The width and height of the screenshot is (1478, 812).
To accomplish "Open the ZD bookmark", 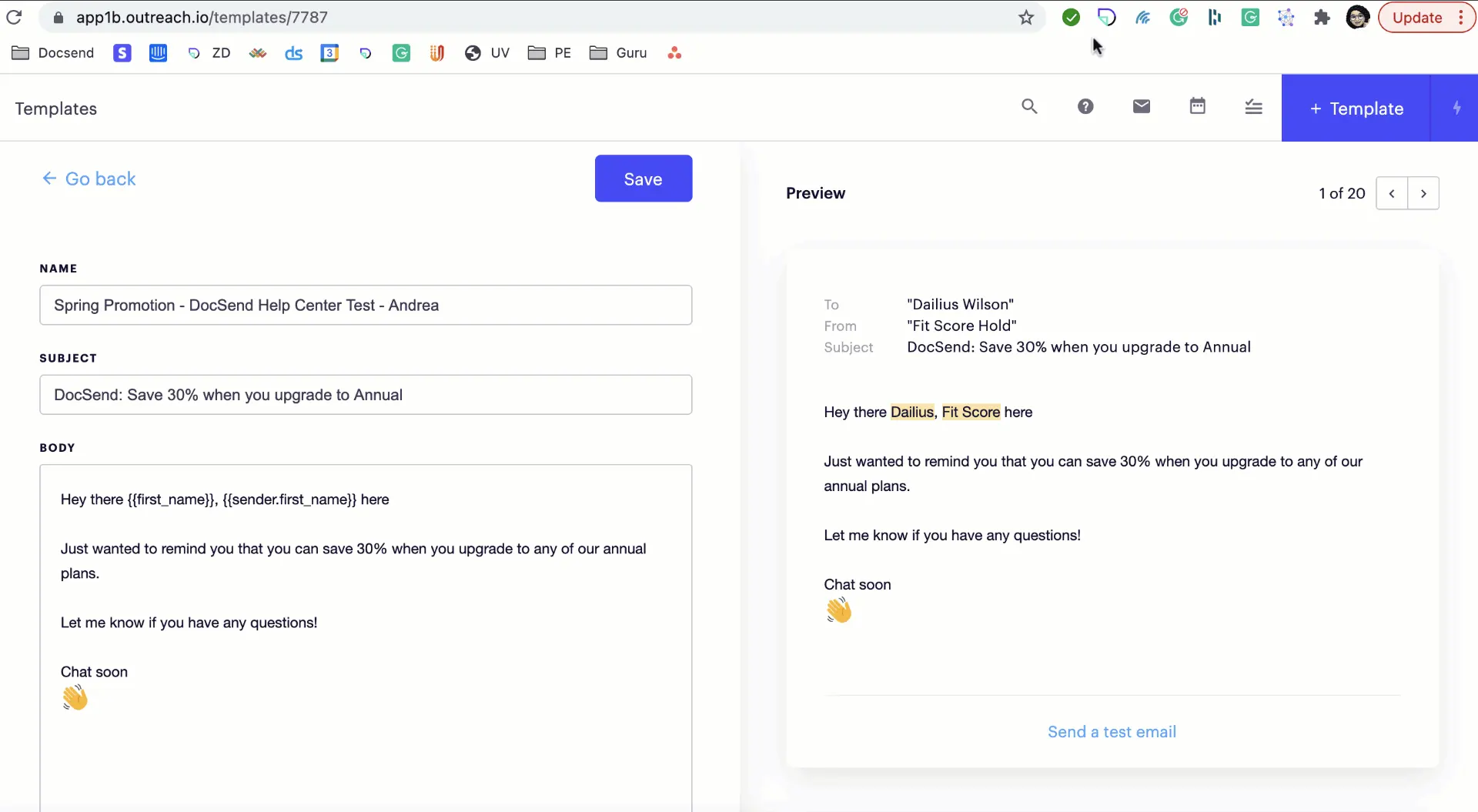I will point(209,52).
